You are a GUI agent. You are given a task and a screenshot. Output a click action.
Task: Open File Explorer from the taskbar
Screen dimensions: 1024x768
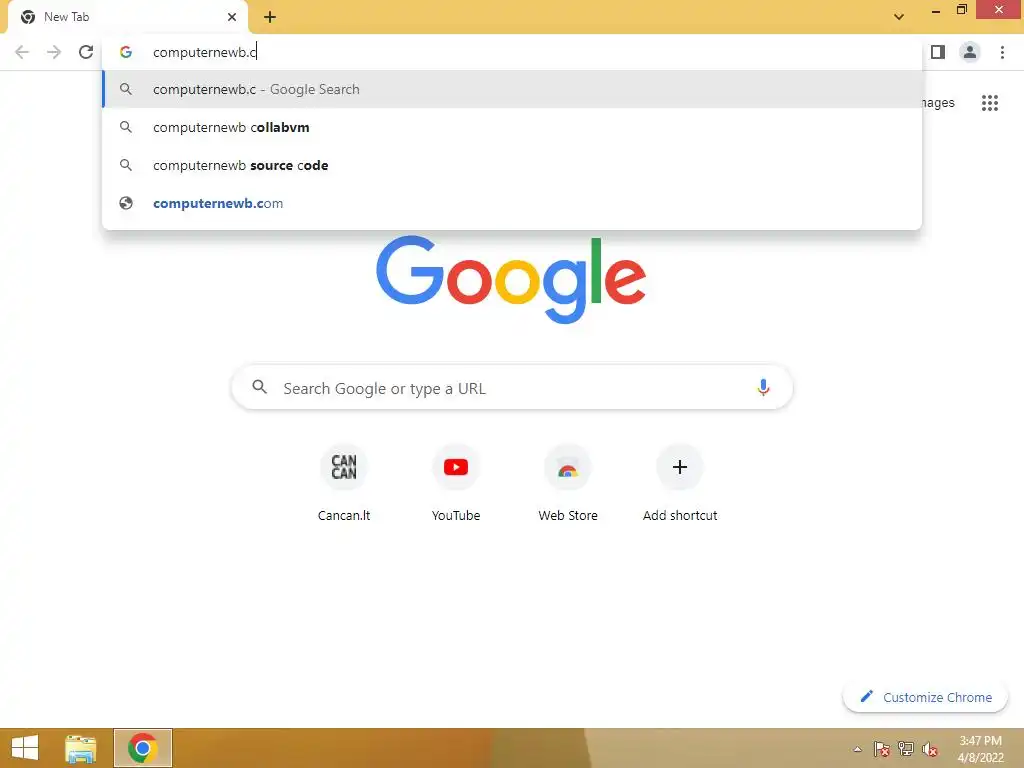pos(80,748)
